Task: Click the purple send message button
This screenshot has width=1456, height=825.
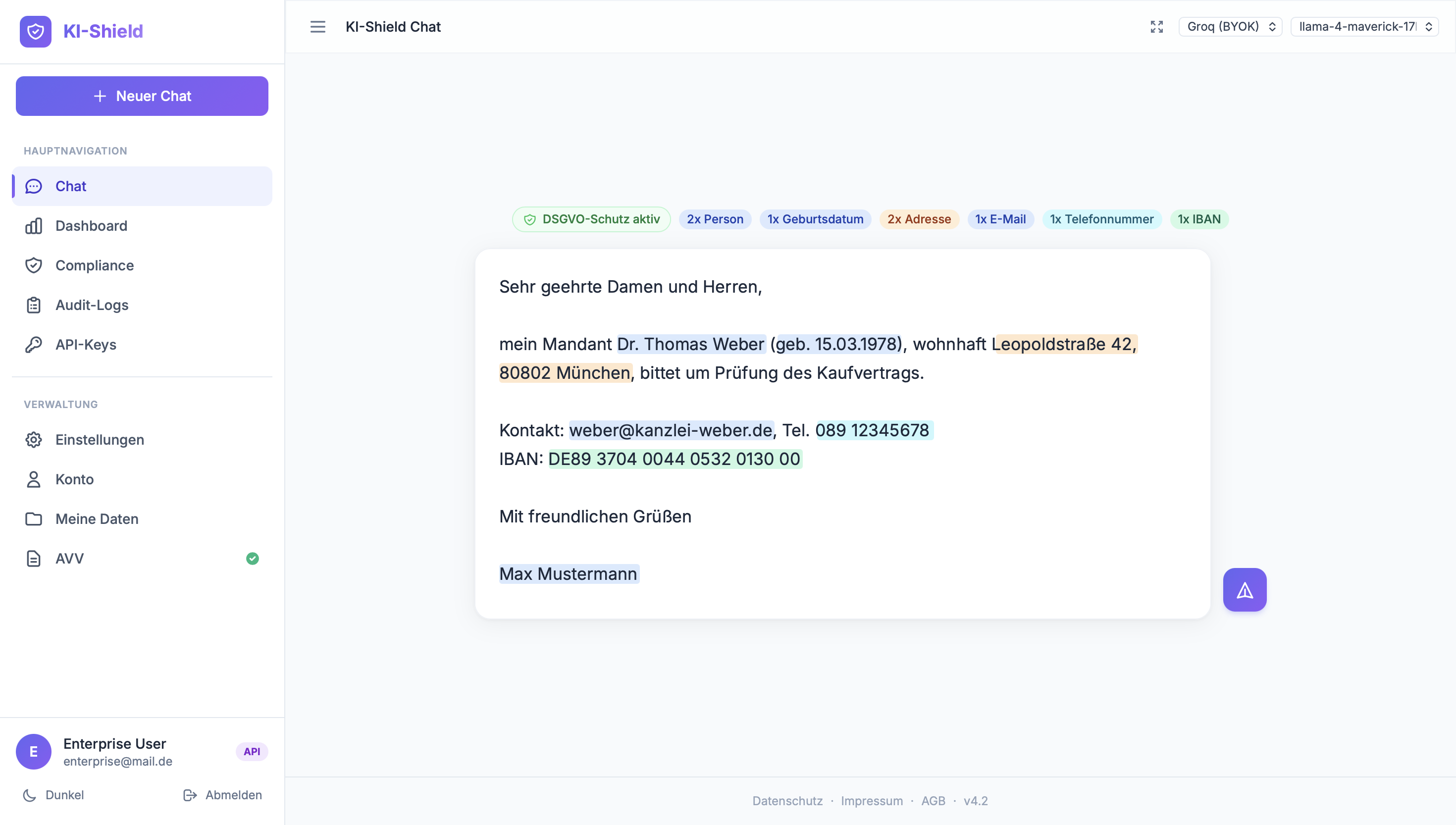Action: (x=1244, y=590)
